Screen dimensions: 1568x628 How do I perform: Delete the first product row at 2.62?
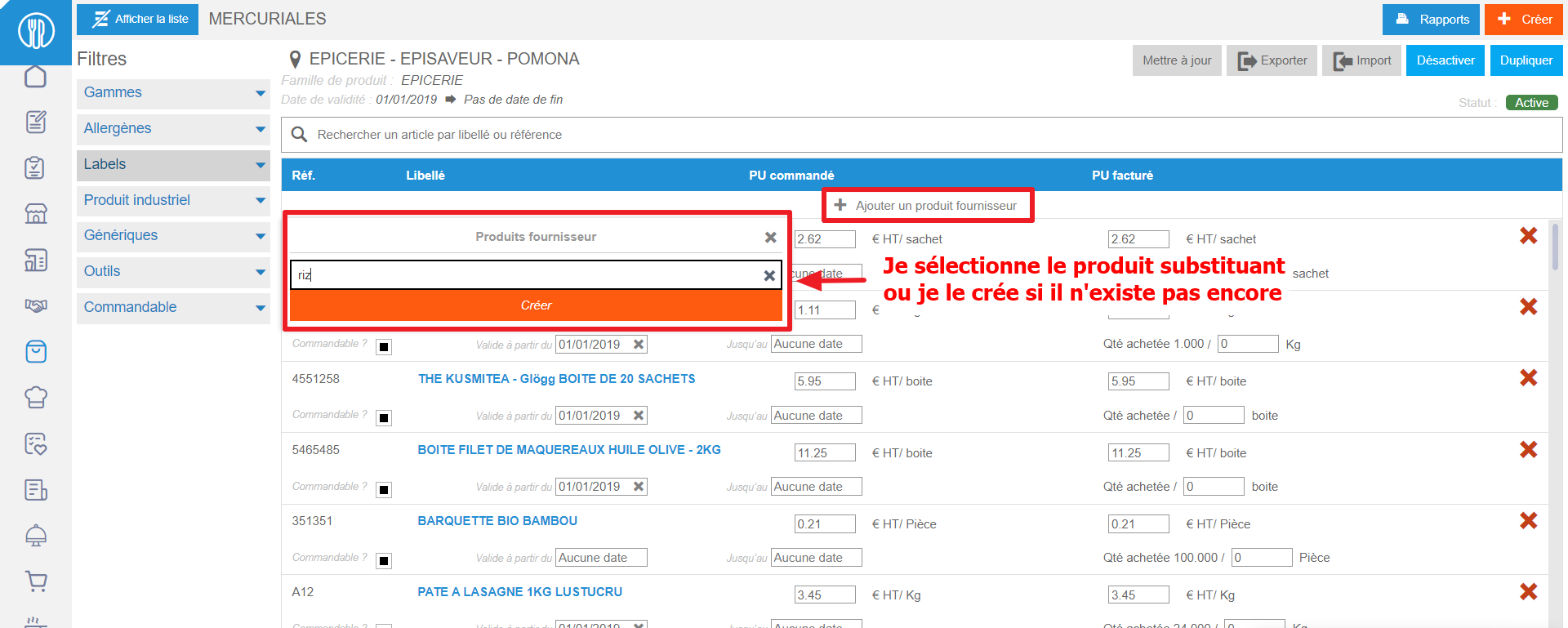click(x=1528, y=236)
